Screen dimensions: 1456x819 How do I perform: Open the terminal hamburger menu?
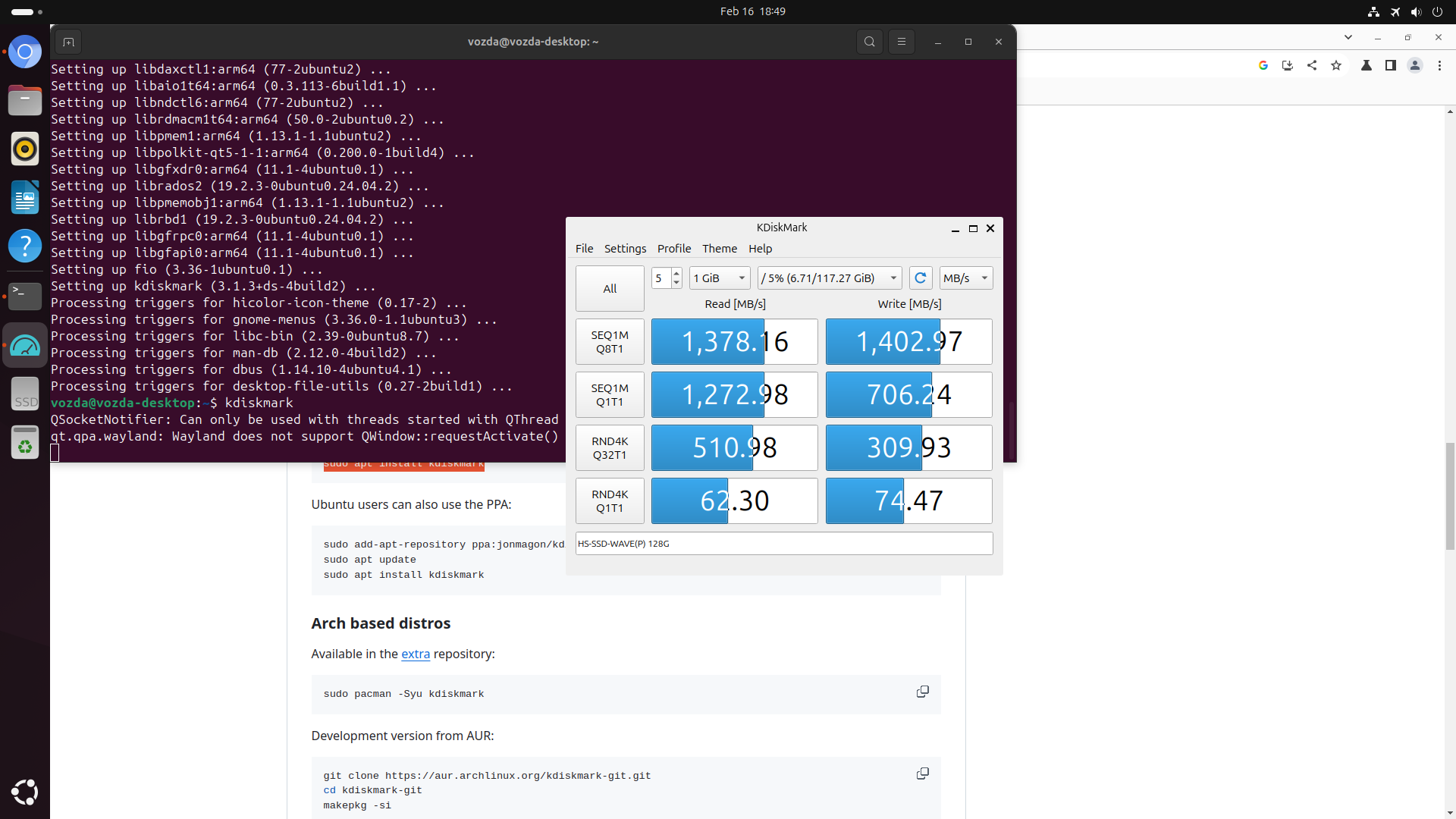[902, 42]
